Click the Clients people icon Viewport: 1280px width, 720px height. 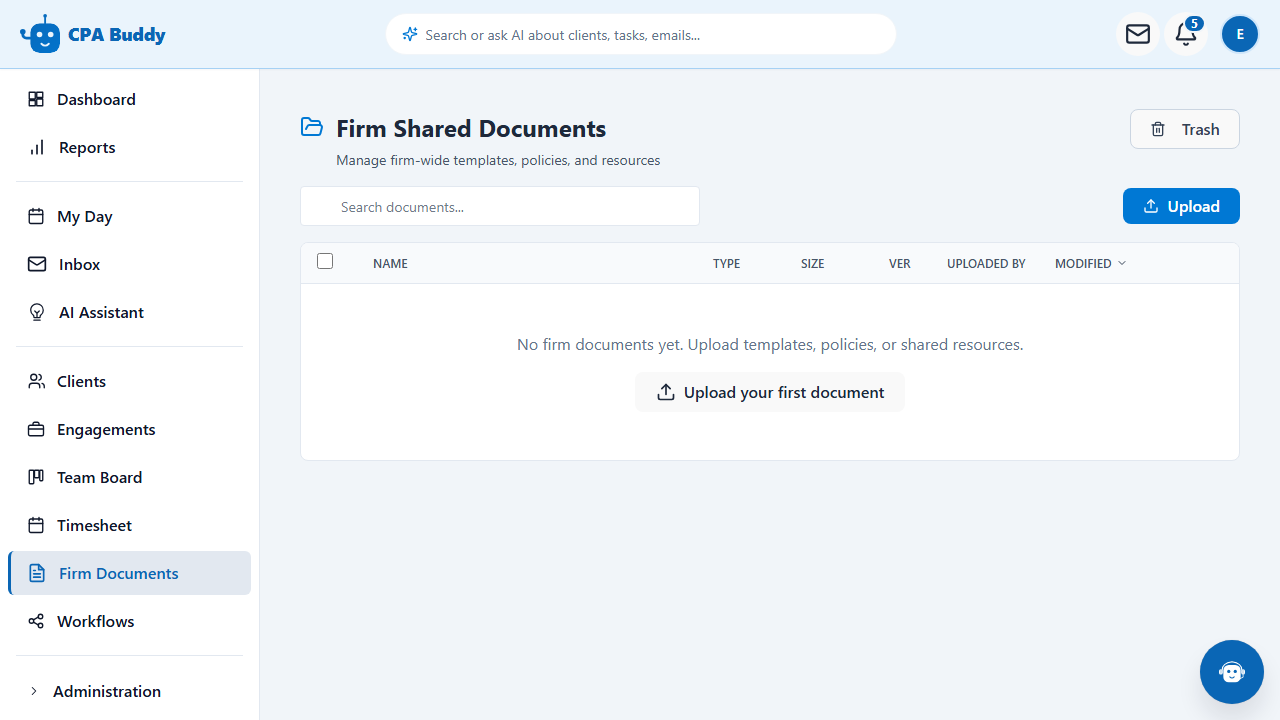tap(36, 381)
